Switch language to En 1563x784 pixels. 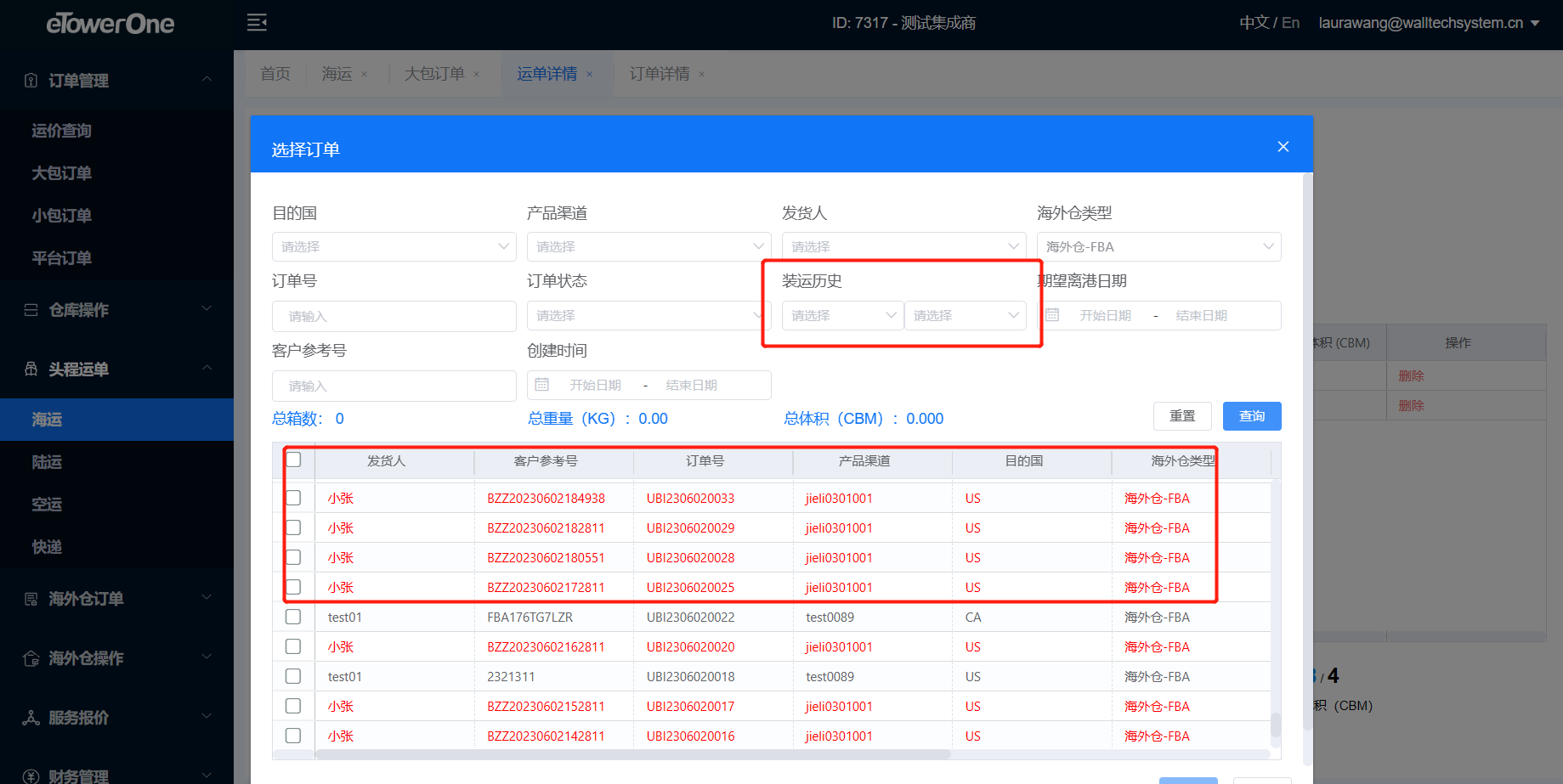pyautogui.click(x=1290, y=23)
